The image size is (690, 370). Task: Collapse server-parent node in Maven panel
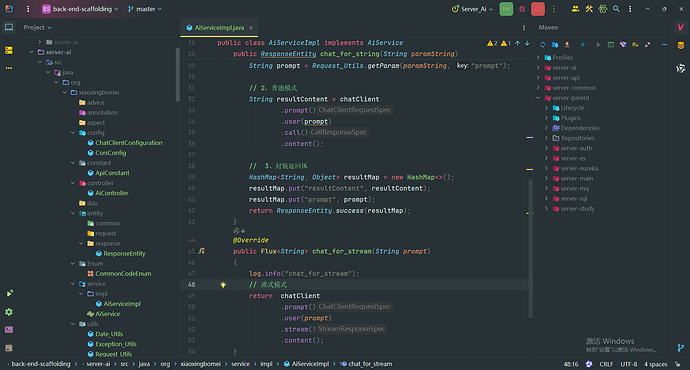(x=538, y=98)
